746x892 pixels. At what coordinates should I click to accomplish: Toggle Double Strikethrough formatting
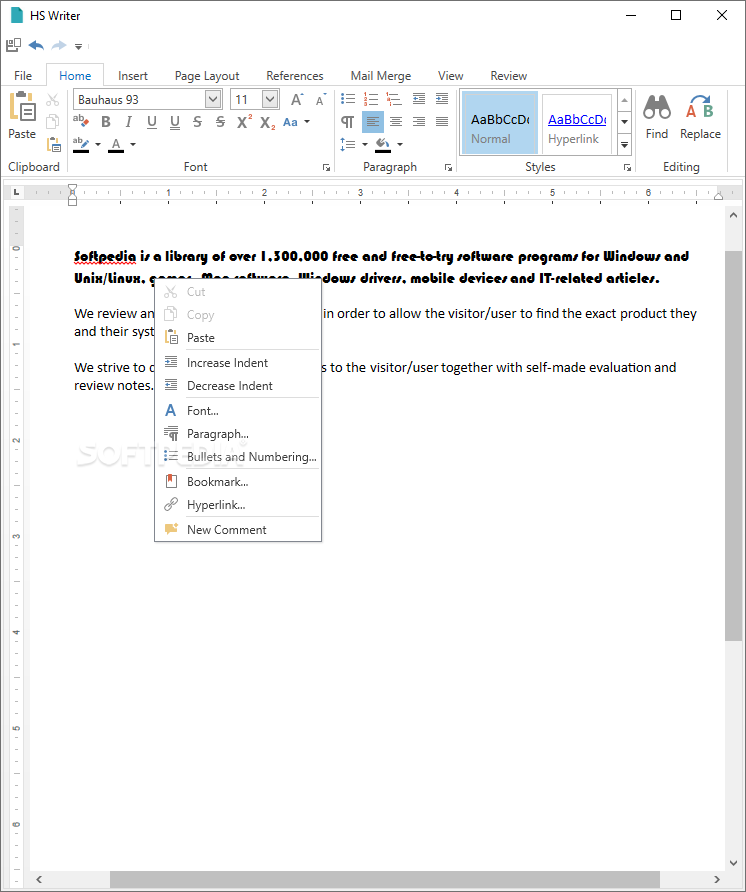tap(221, 122)
